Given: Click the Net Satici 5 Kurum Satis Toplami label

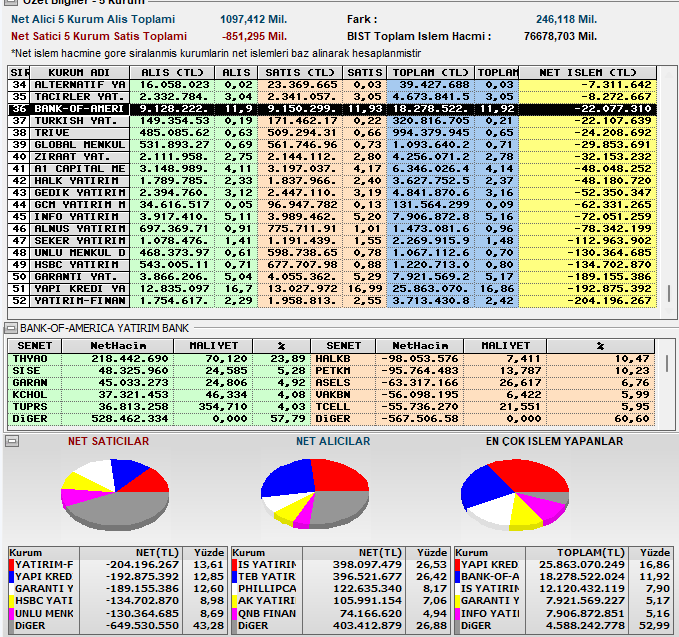Looking at the screenshot, I should (x=99, y=36).
